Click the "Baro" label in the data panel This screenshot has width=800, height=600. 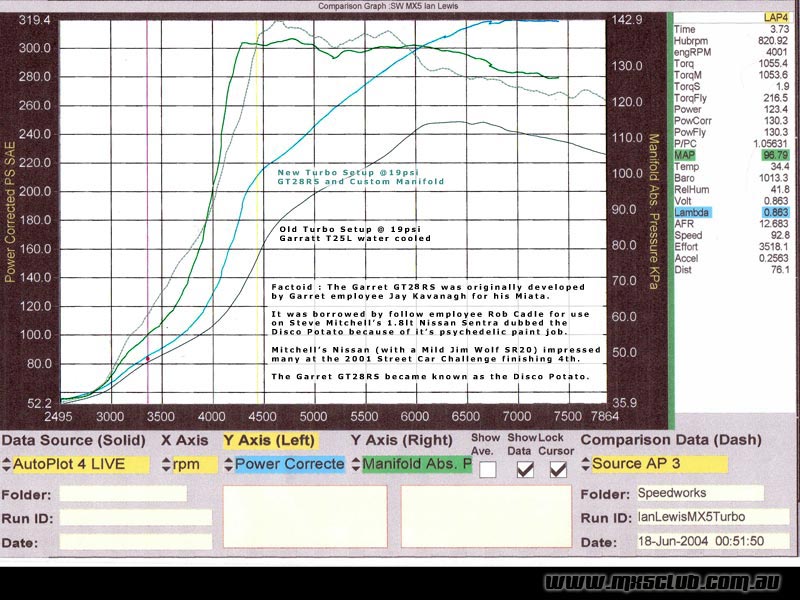point(684,178)
